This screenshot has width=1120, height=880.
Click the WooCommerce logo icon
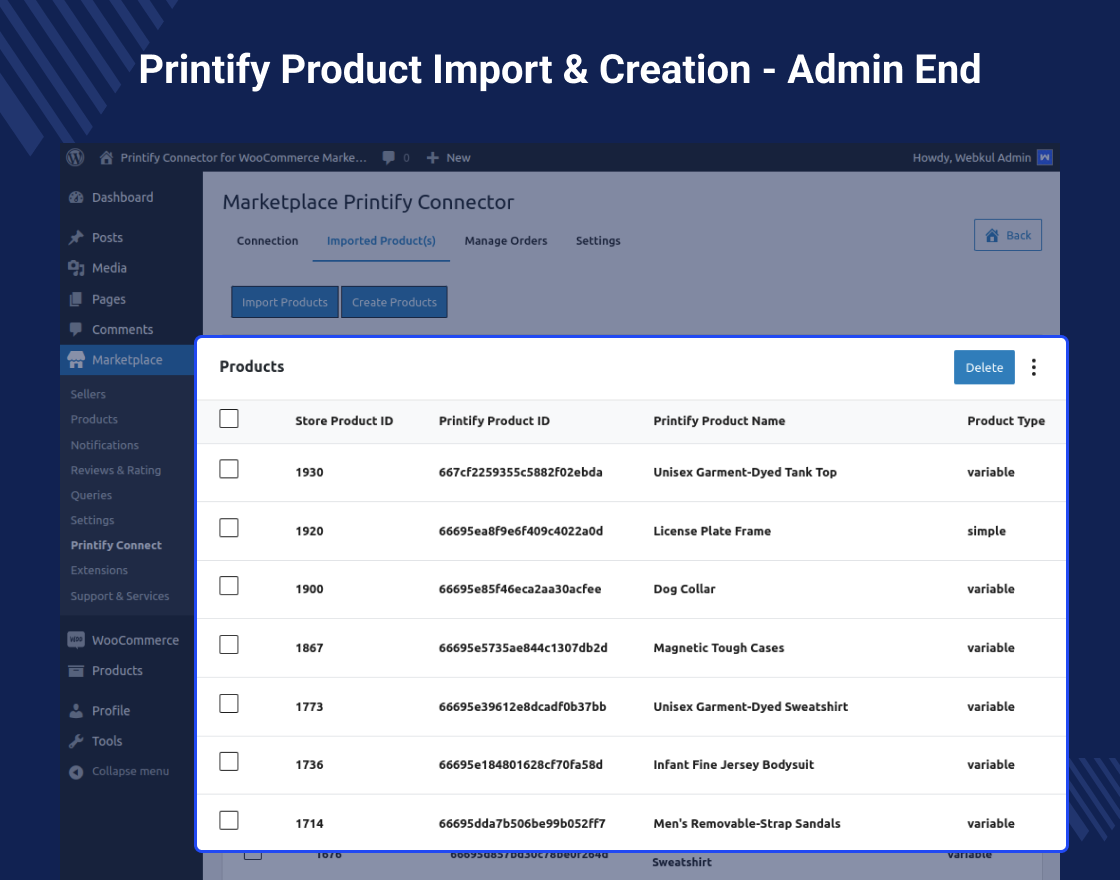[x=76, y=640]
